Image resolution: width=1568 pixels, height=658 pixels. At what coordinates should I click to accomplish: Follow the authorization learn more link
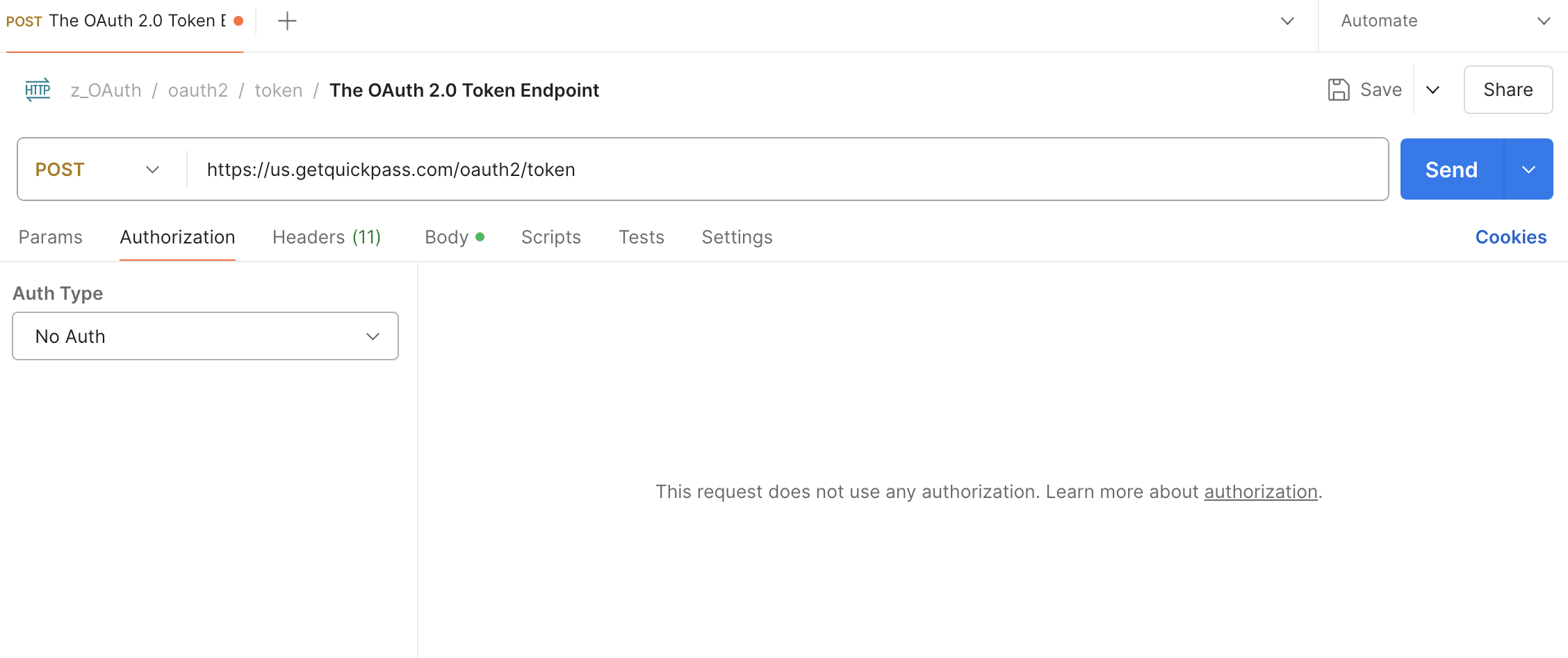click(x=1261, y=492)
